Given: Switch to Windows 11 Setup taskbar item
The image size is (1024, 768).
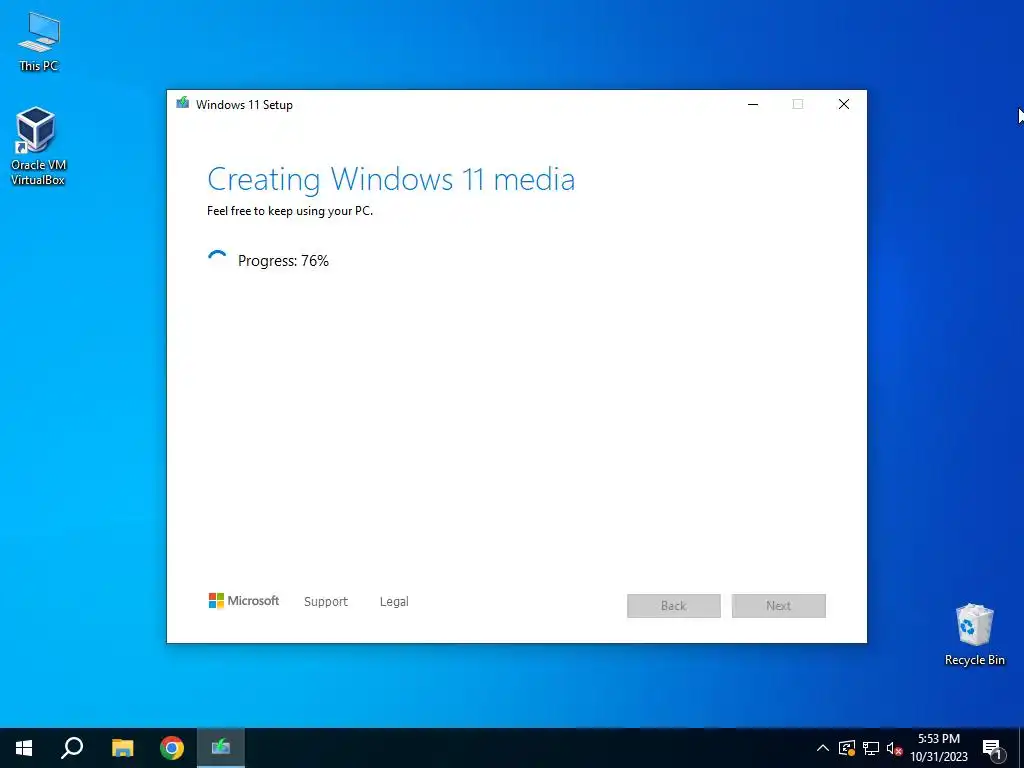Looking at the screenshot, I should point(221,748).
